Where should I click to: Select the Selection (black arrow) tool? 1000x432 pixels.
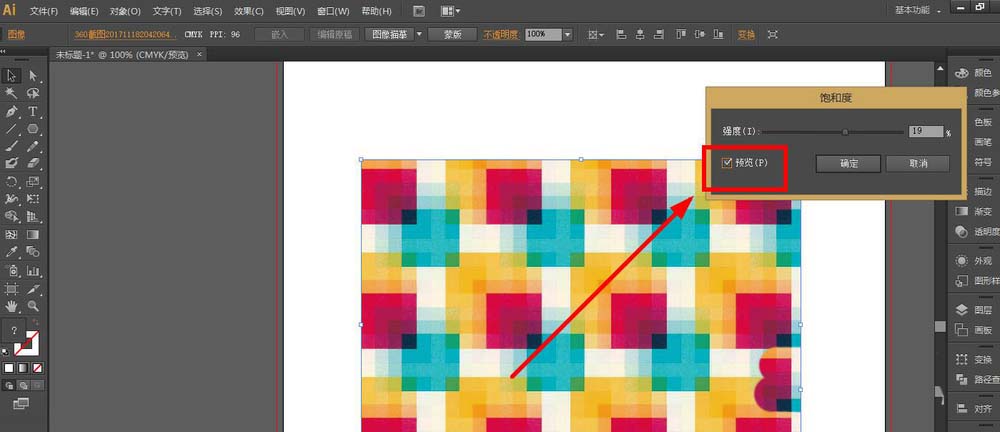point(11,77)
